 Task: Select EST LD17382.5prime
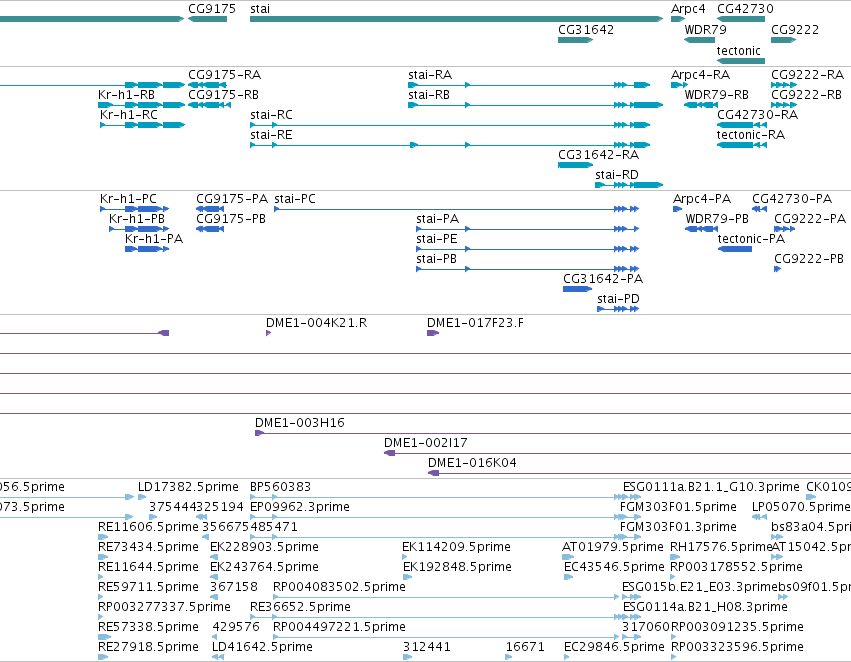click(x=142, y=497)
